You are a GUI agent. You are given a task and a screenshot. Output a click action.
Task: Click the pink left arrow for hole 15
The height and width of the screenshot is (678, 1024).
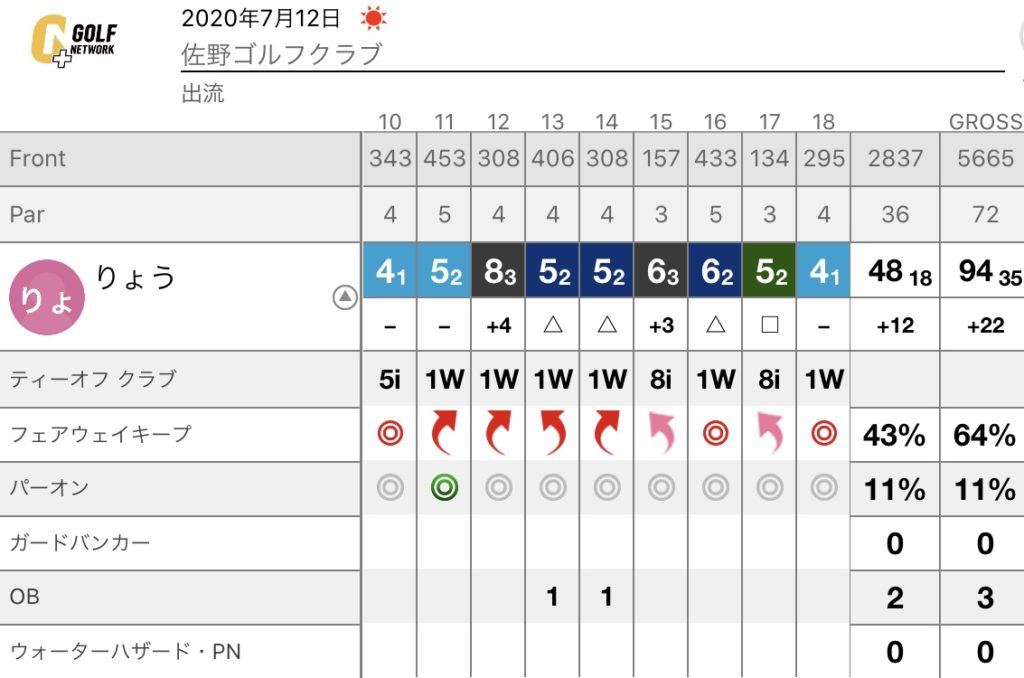point(661,432)
